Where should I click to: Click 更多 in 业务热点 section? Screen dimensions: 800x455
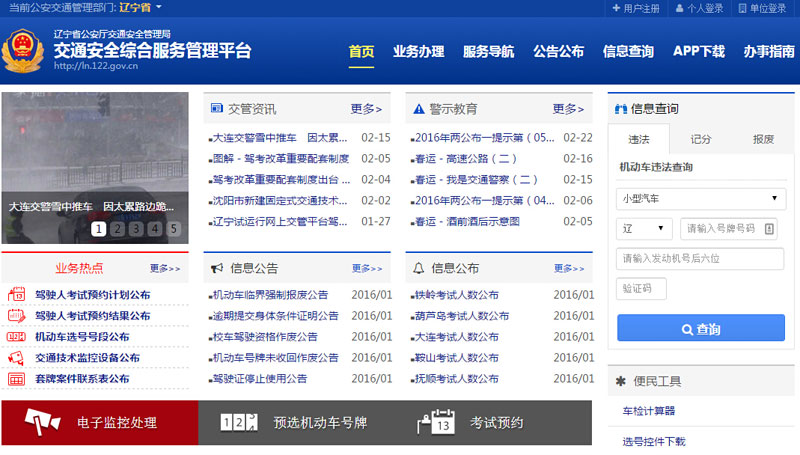(165, 268)
